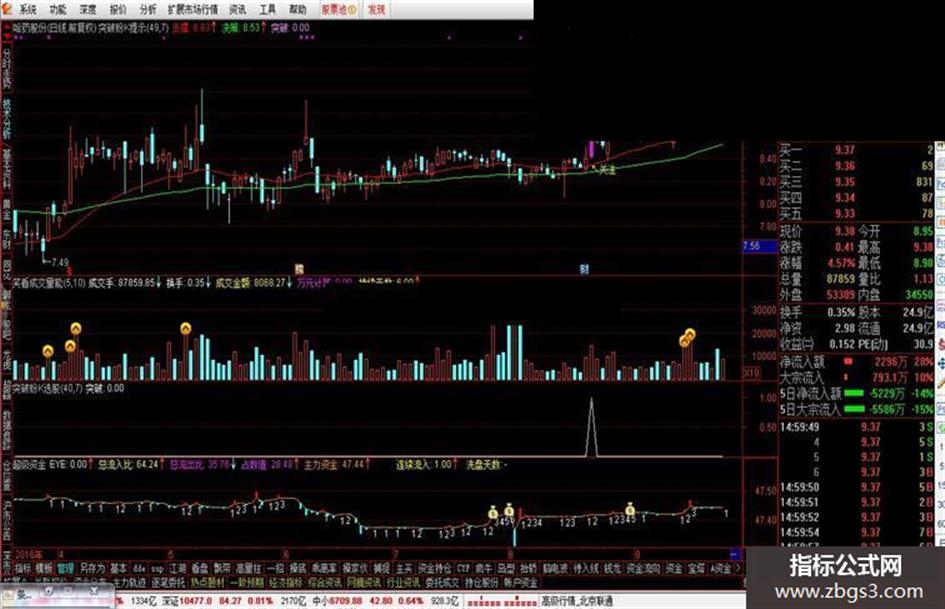
Task: Open the 经济指标 tab
Action: 286,582
